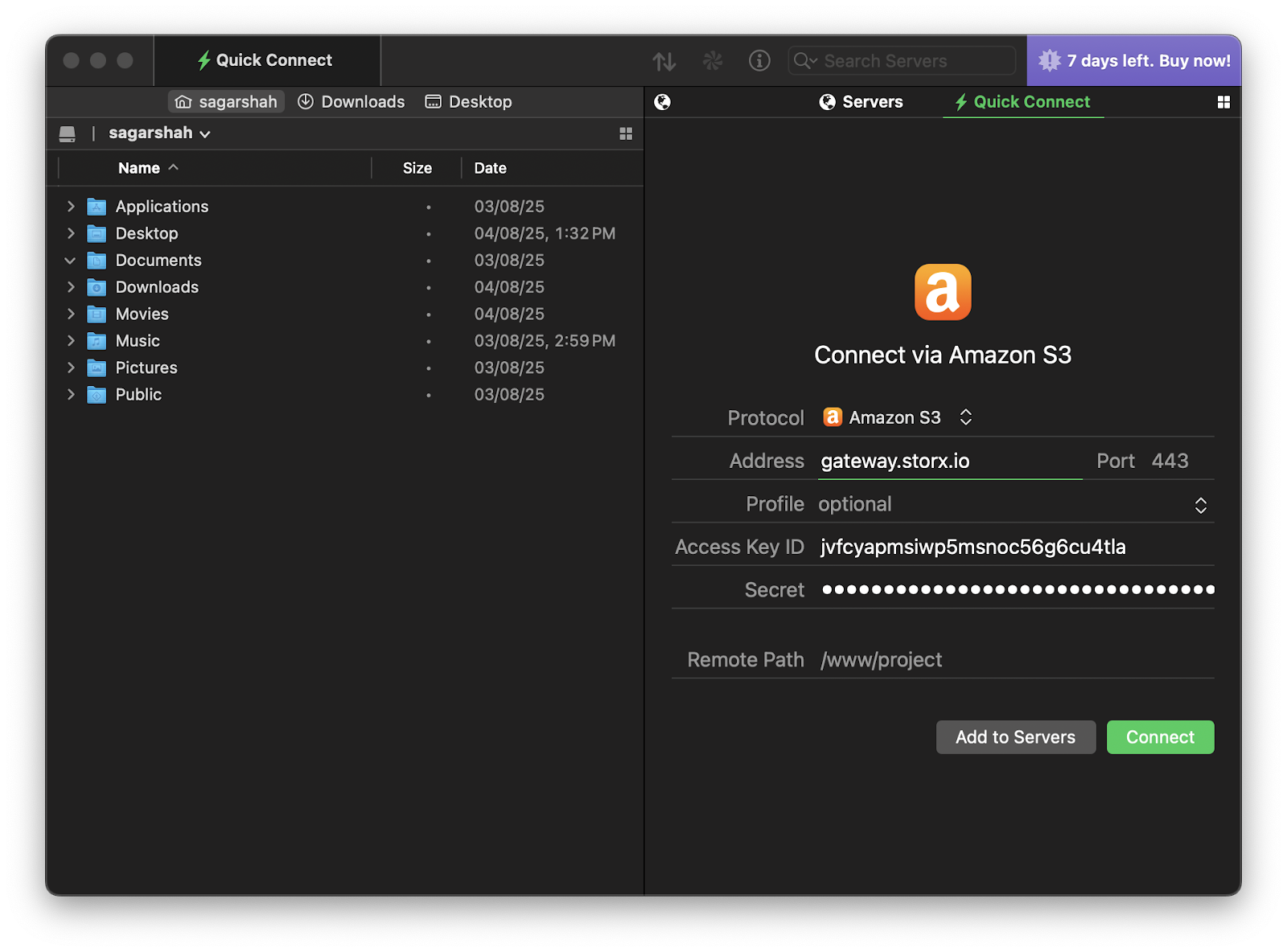Select the Movies row name
Image resolution: width=1287 pixels, height=952 pixels.
[x=142, y=314]
